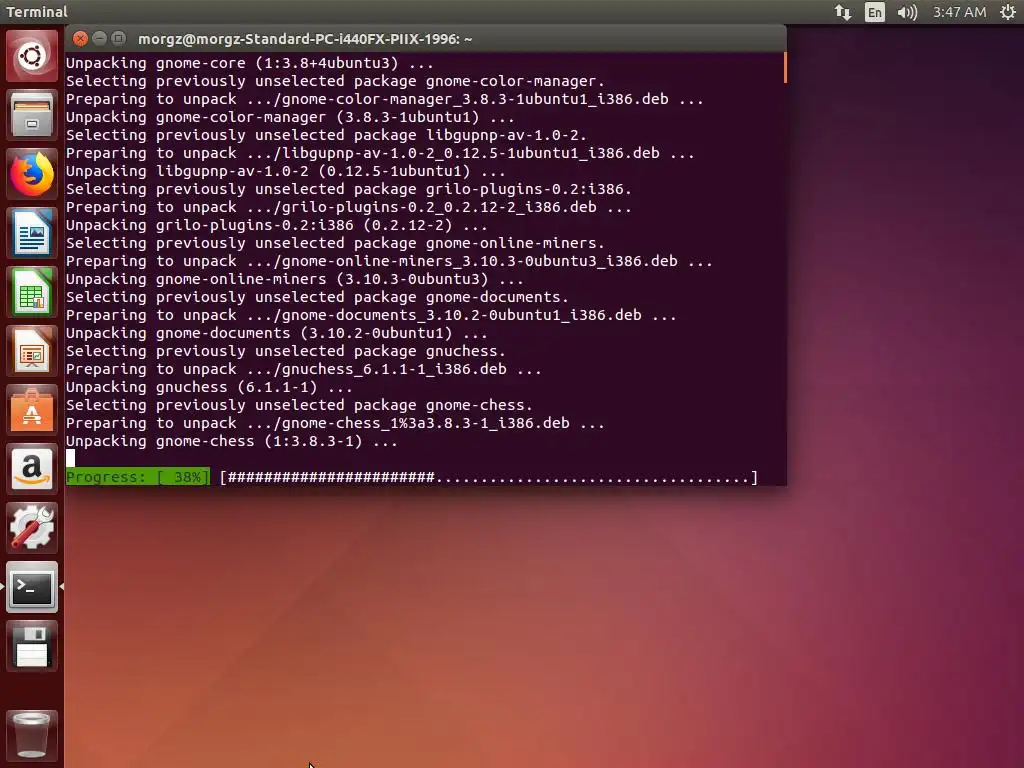
Task: Click 'Unpacking grilo-plugins-0.2:i386 (0.2.12-2)' line
Action: tap(277, 225)
